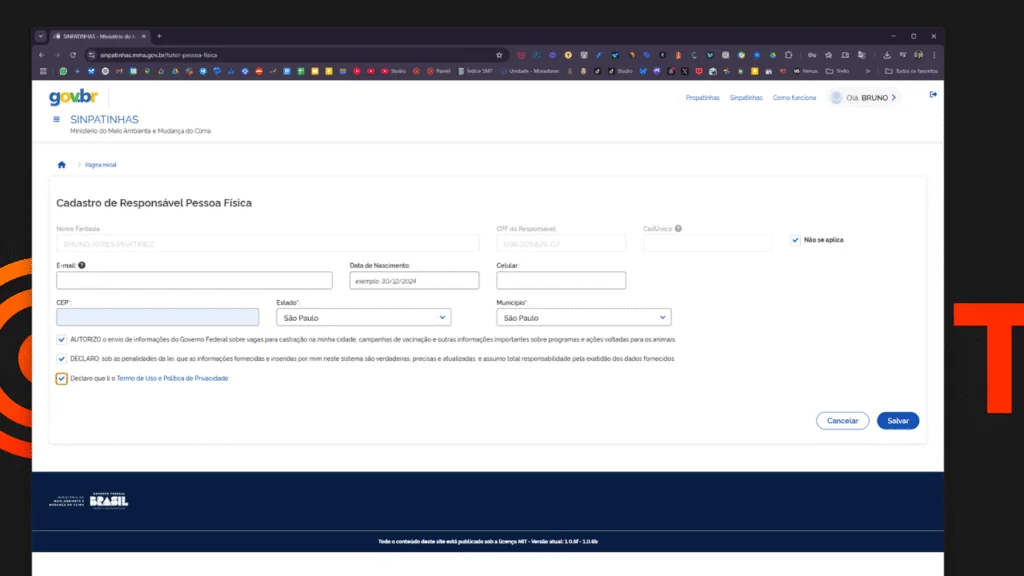Click the E-mail field help icon
1024x576 pixels.
coord(80,264)
